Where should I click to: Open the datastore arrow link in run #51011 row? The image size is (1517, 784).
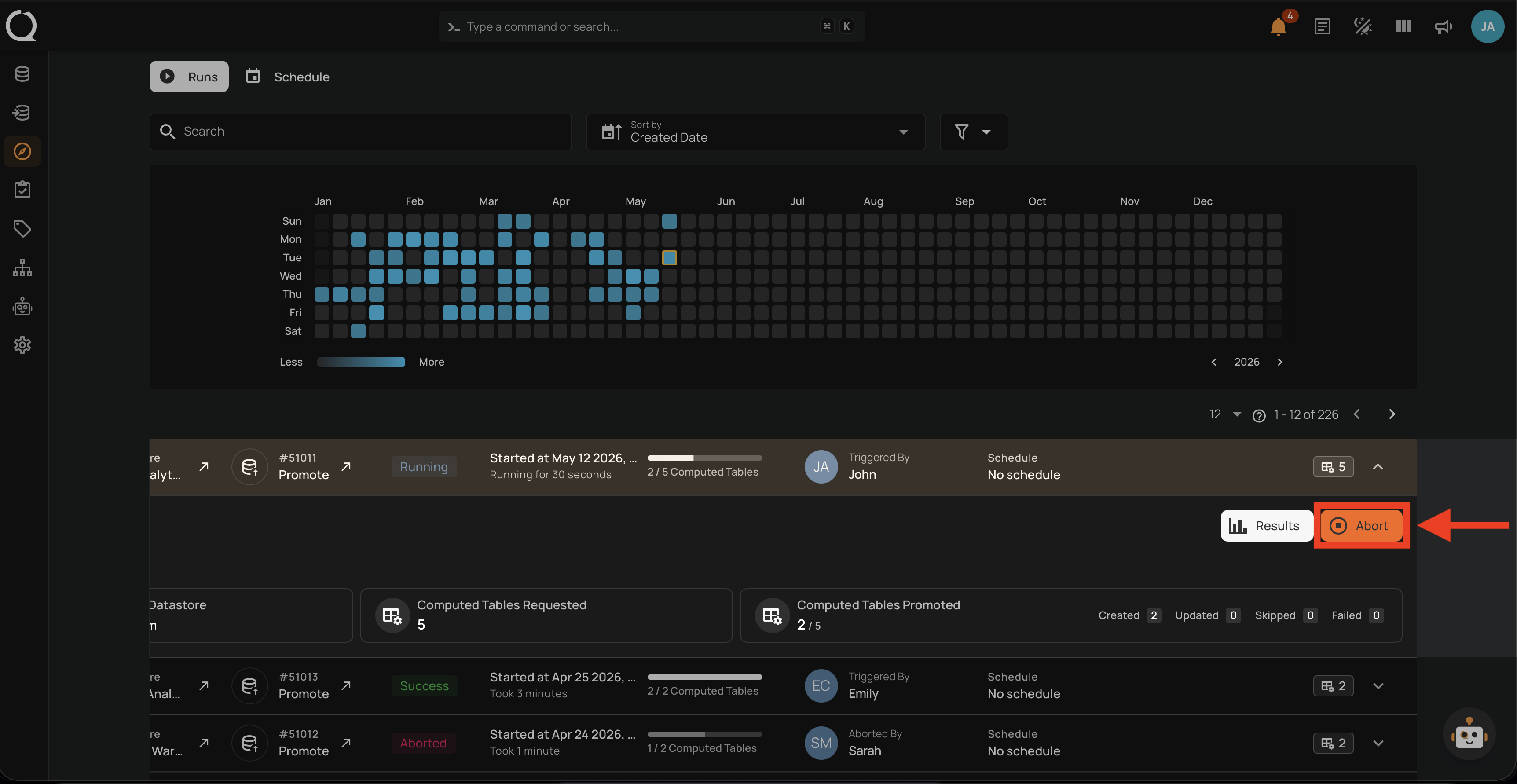204,467
